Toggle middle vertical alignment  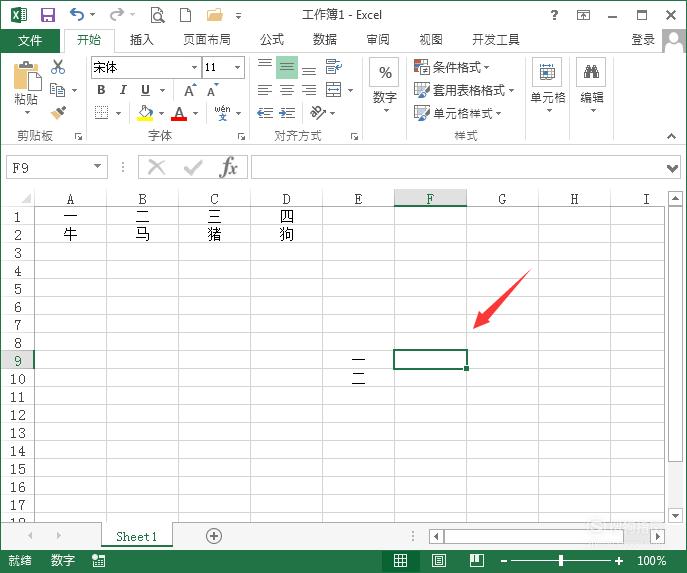287,67
